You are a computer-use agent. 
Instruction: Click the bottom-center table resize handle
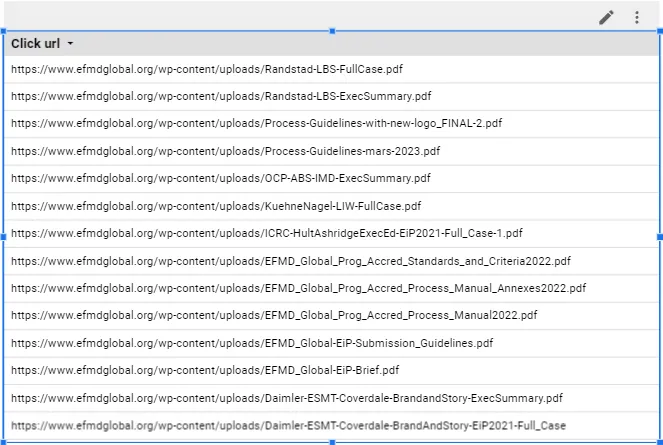pos(332,442)
